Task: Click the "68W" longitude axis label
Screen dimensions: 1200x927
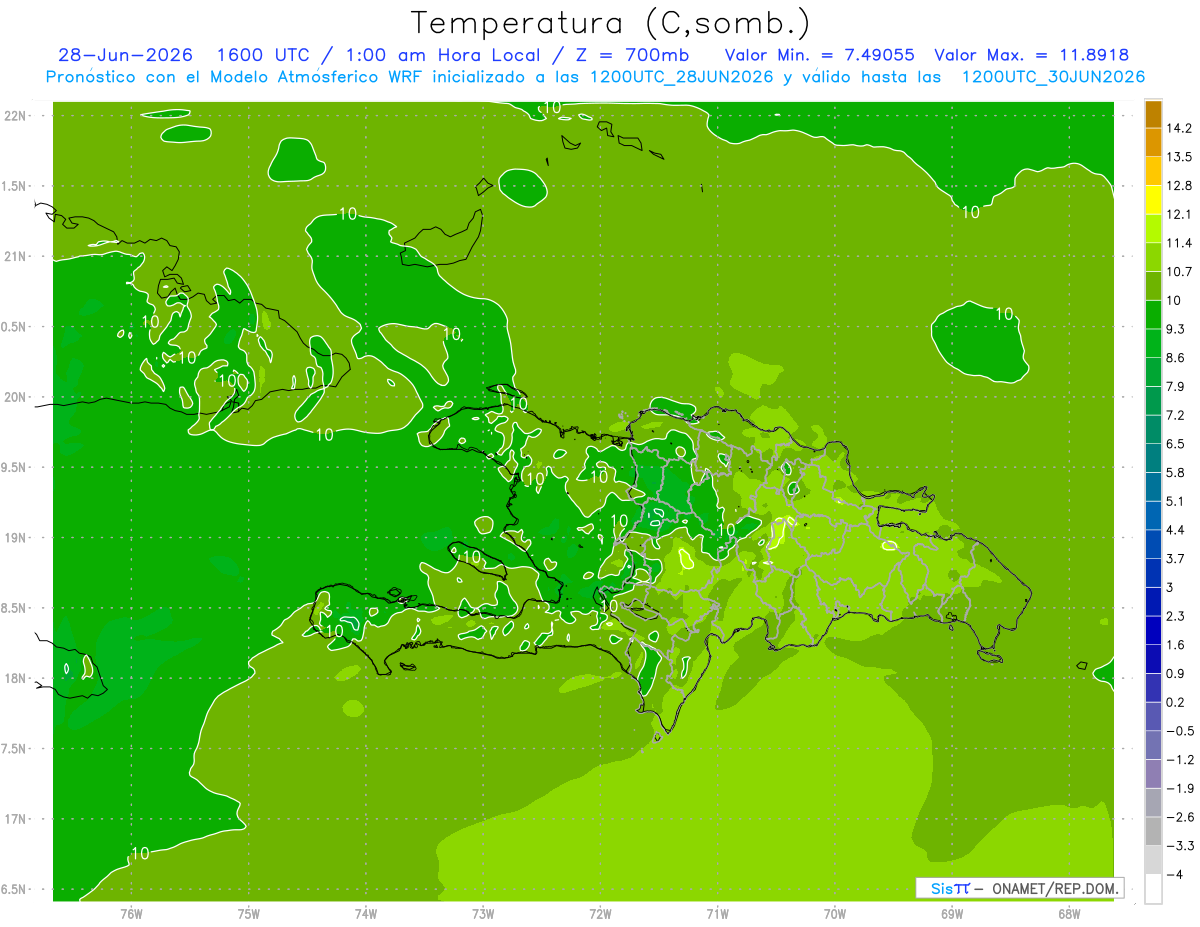Action: coord(1069,915)
